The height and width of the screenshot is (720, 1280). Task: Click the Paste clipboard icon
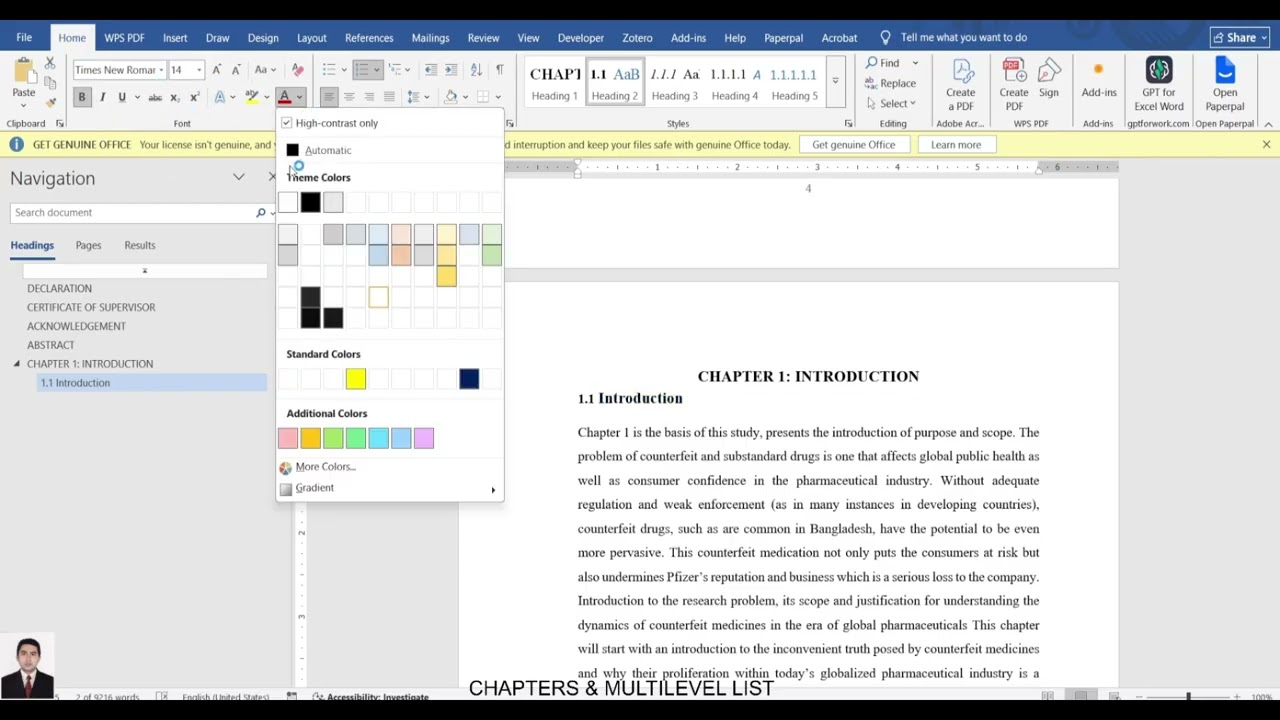(x=23, y=72)
